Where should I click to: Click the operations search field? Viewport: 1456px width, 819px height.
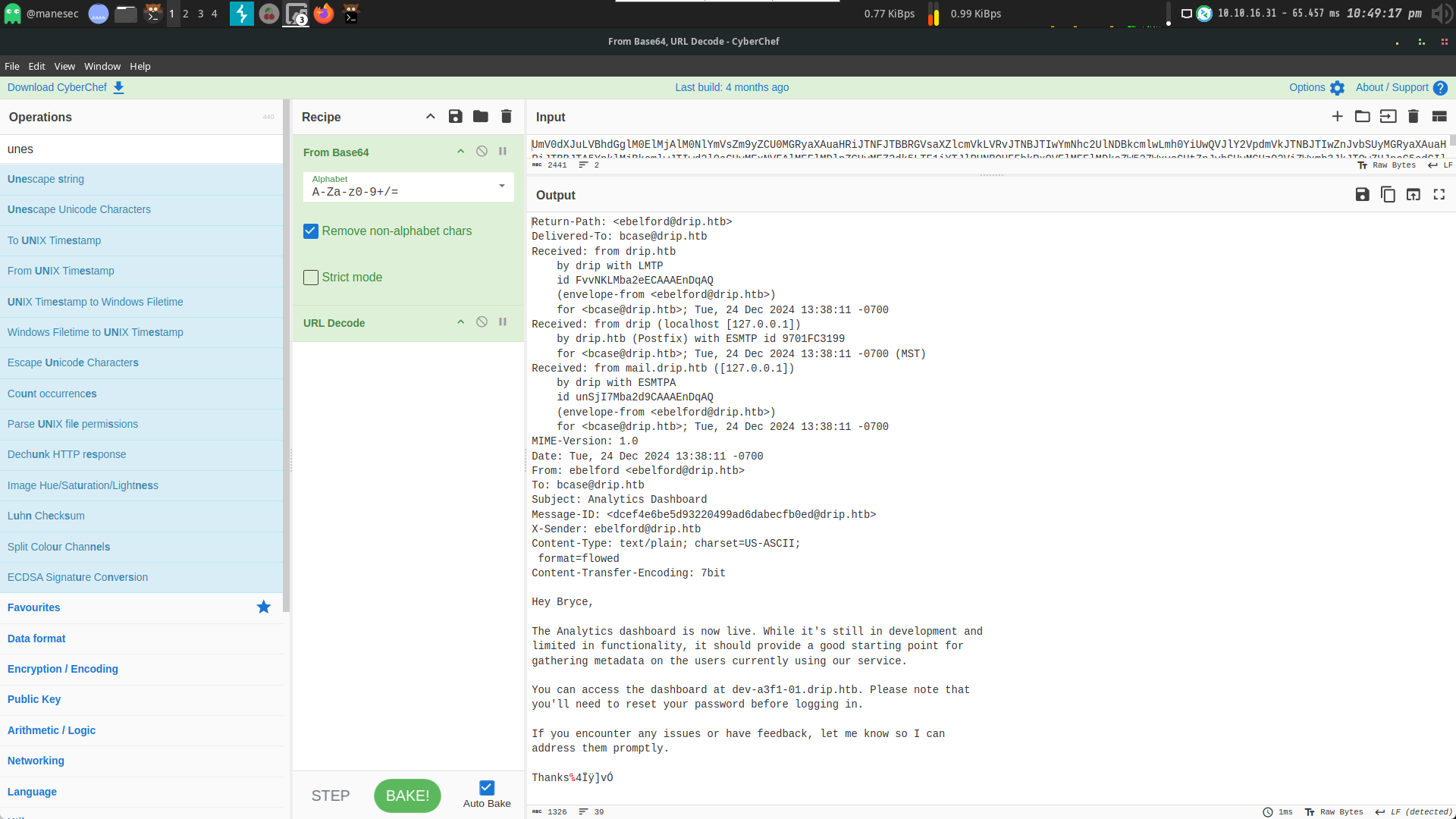pos(141,149)
